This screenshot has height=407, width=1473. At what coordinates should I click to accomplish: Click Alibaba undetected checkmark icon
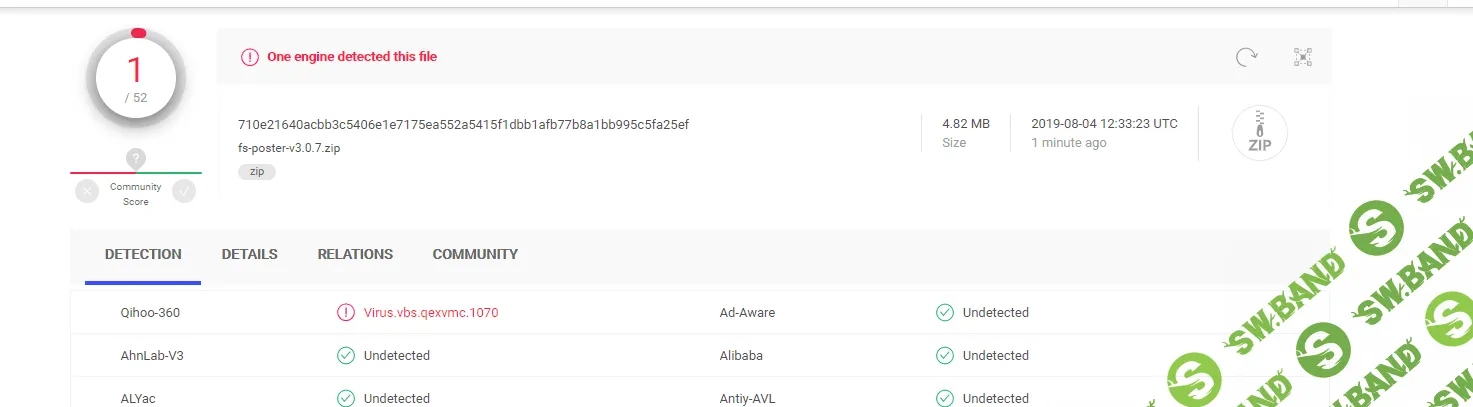tap(945, 355)
